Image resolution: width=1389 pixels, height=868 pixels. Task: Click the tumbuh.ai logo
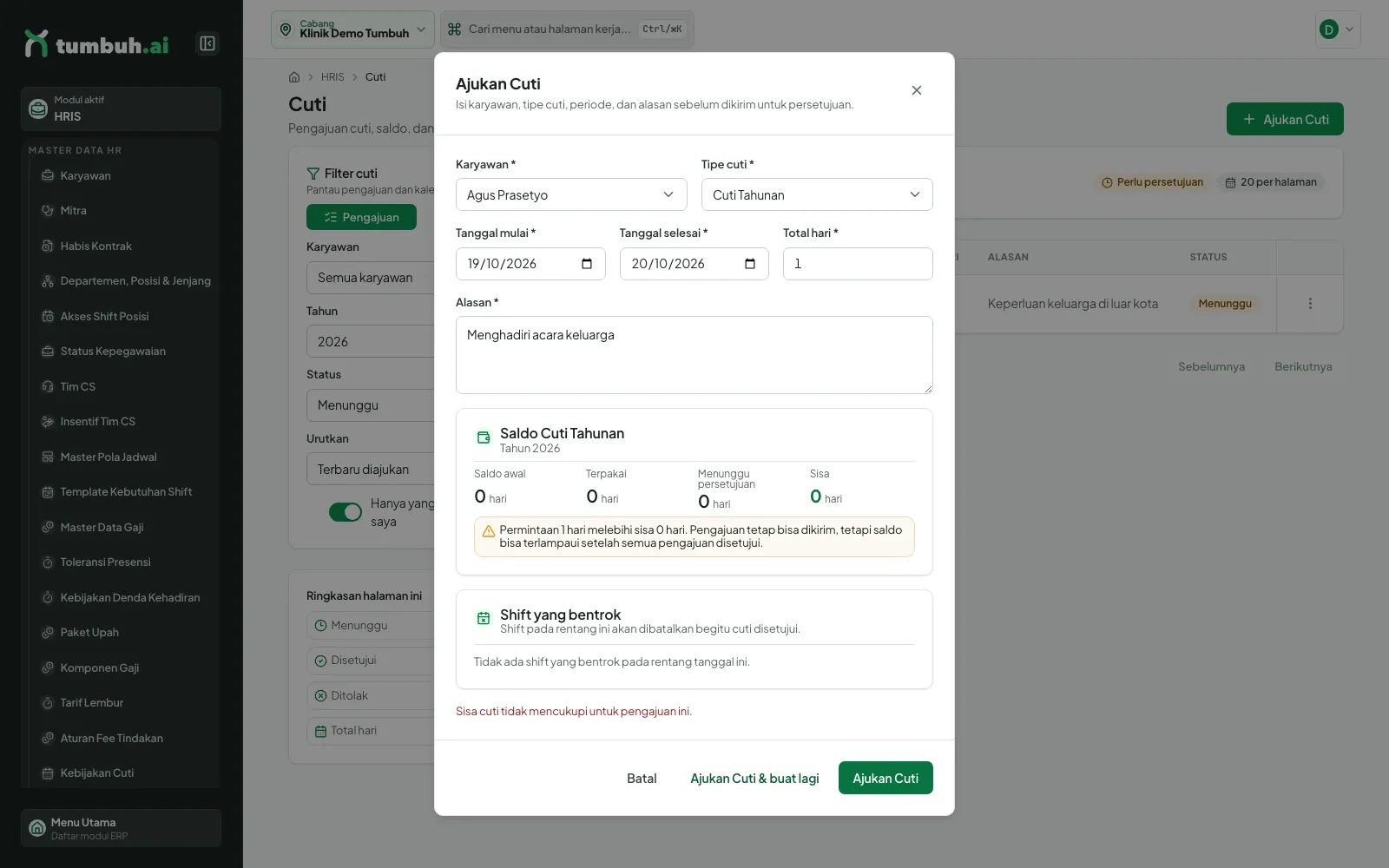pos(96,43)
